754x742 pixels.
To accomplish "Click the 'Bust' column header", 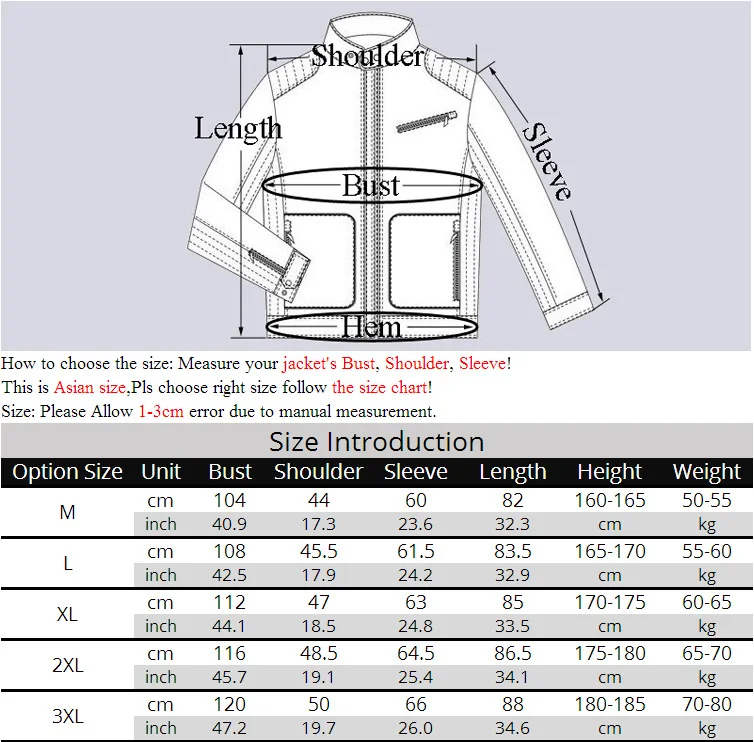I will (230, 472).
